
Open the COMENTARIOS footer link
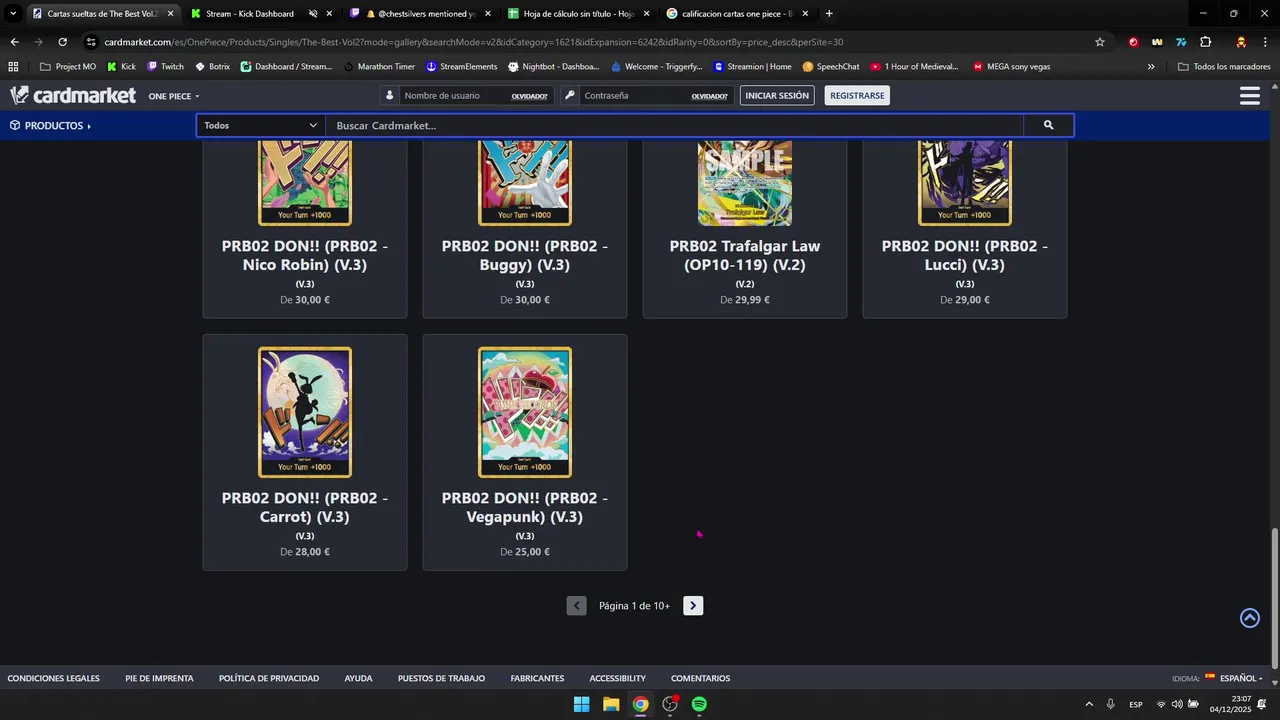click(700, 678)
